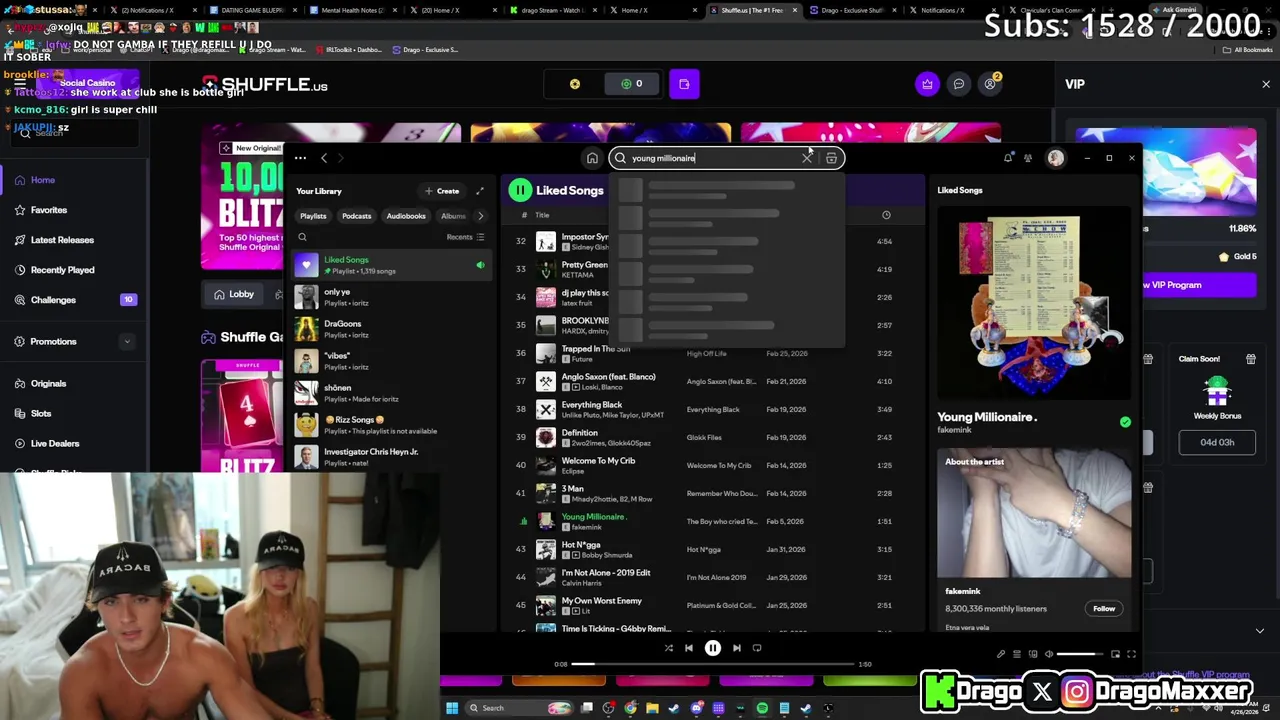Filter library by Playlists
The height and width of the screenshot is (720, 1280).
coord(313,216)
